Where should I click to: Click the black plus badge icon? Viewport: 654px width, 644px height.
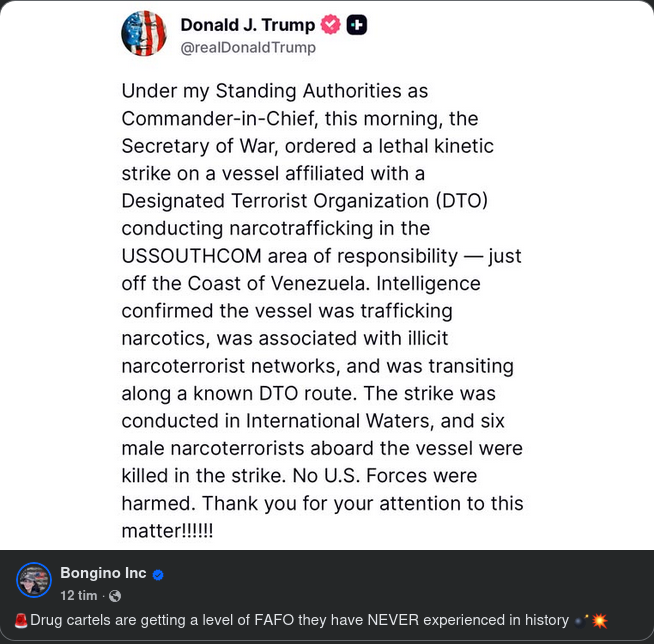pyautogui.click(x=356, y=25)
